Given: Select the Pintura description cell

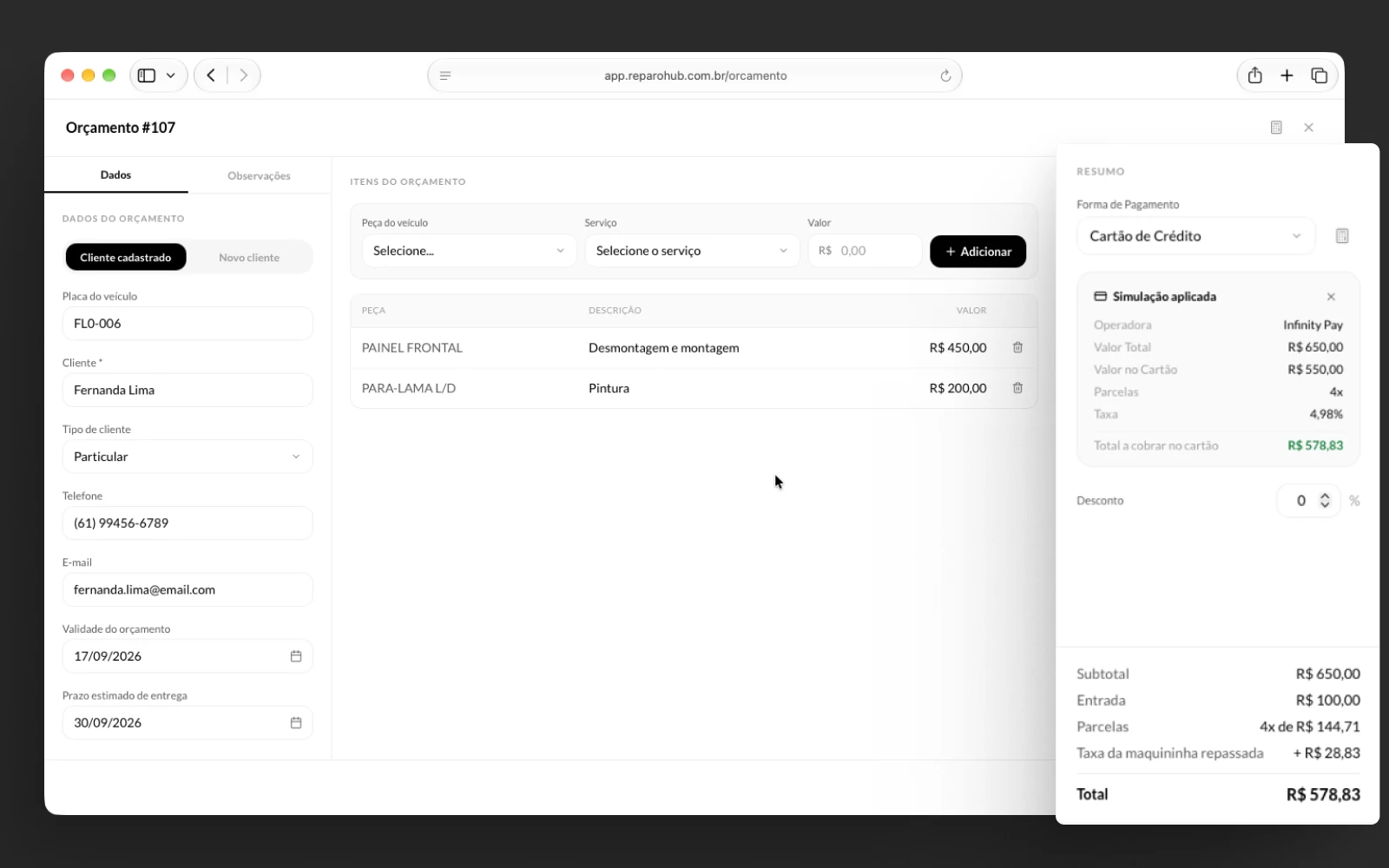Looking at the screenshot, I should coord(609,388).
